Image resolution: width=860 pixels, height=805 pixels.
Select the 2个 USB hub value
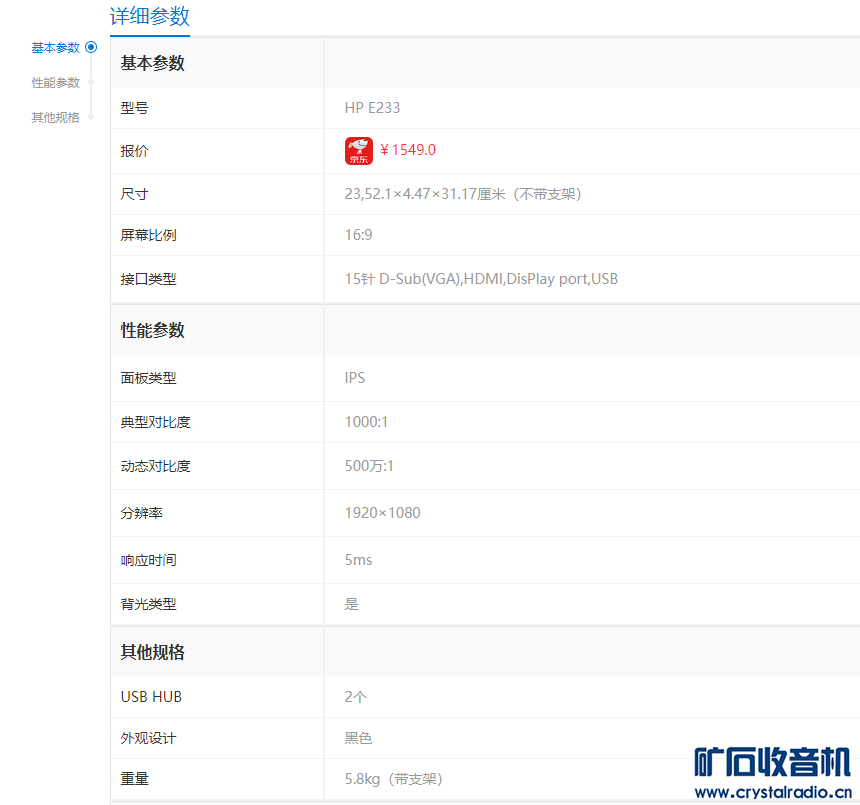pyautogui.click(x=356, y=697)
